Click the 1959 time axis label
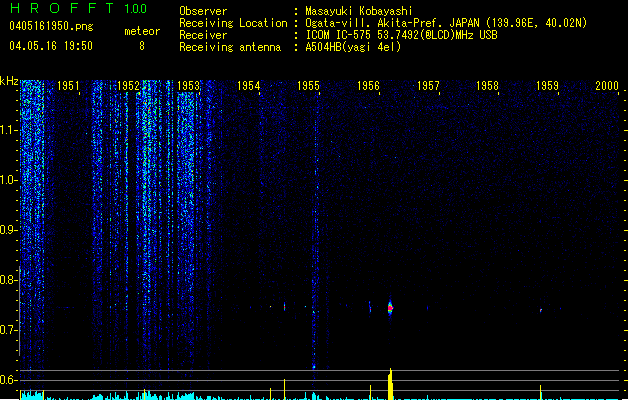 tap(547, 86)
